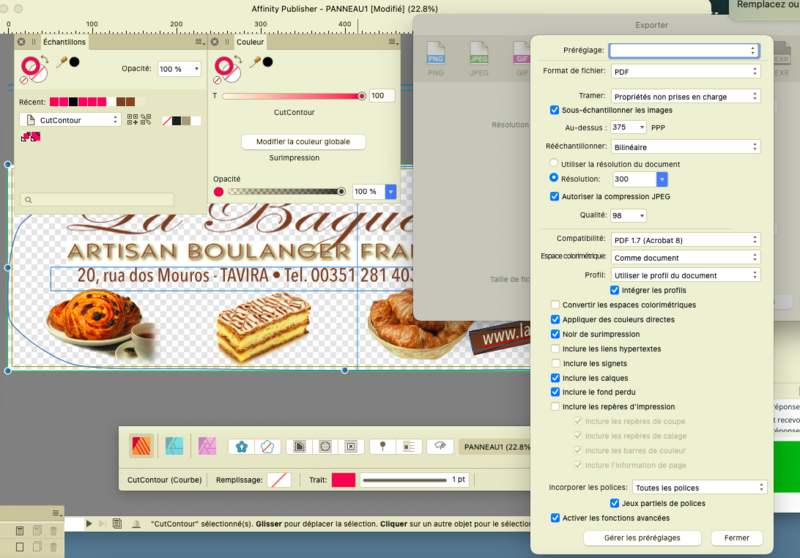Enable Inclure les repères d'impression
Image resolution: width=800 pixels, height=558 pixels.
(x=555, y=407)
